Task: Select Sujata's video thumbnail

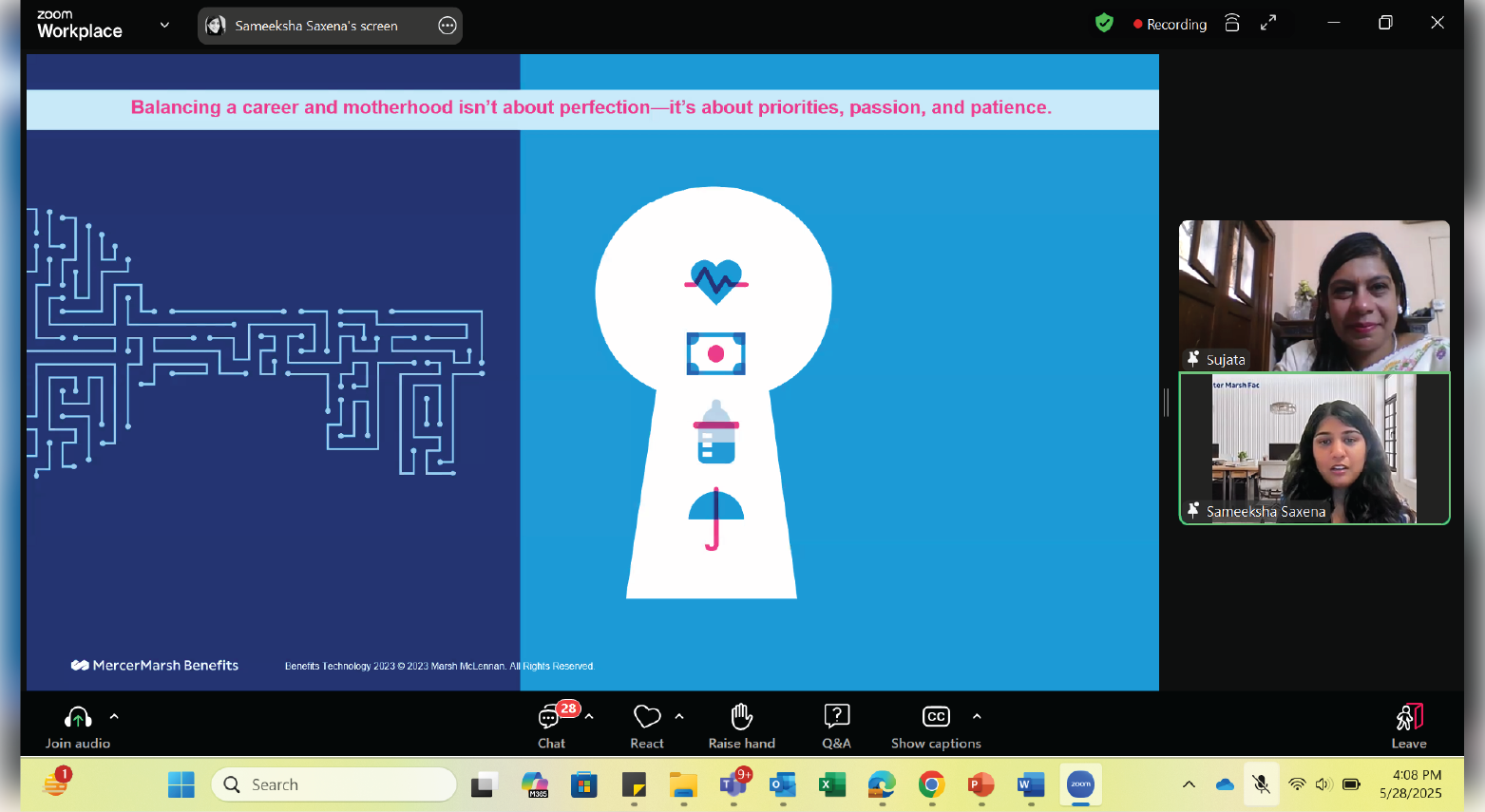Action: (x=1314, y=295)
